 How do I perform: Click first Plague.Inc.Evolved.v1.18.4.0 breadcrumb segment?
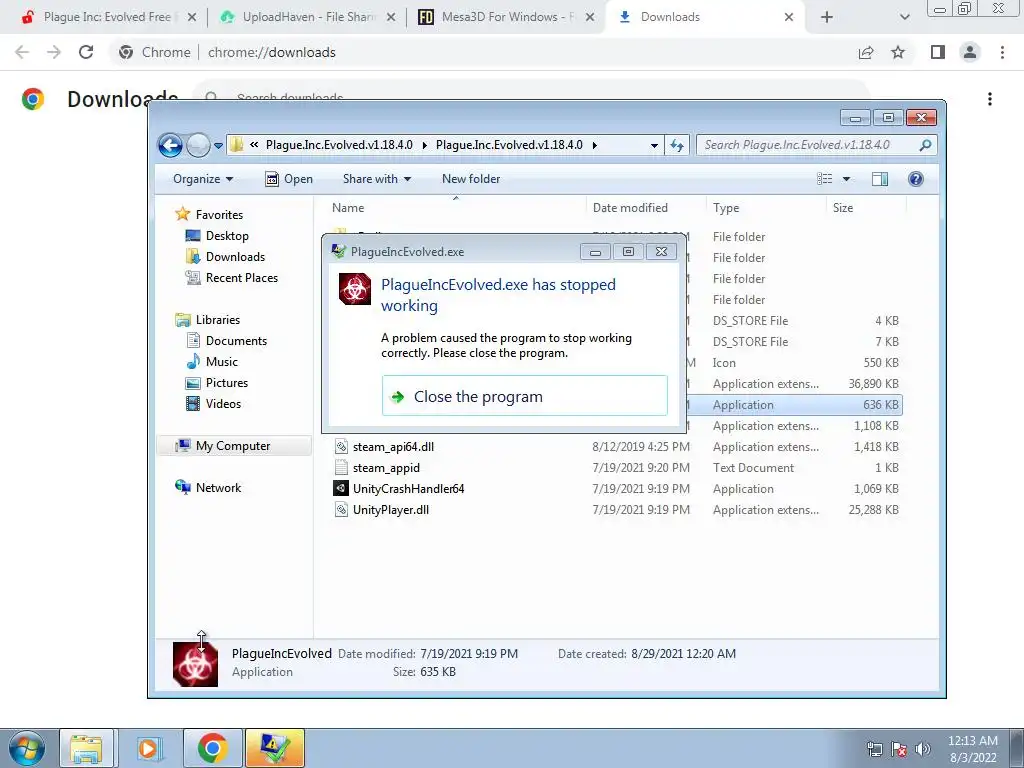[x=339, y=145]
